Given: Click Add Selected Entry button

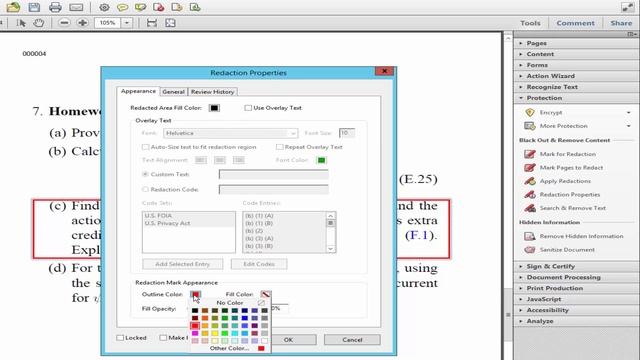Looking at the screenshot, I should point(182,264).
